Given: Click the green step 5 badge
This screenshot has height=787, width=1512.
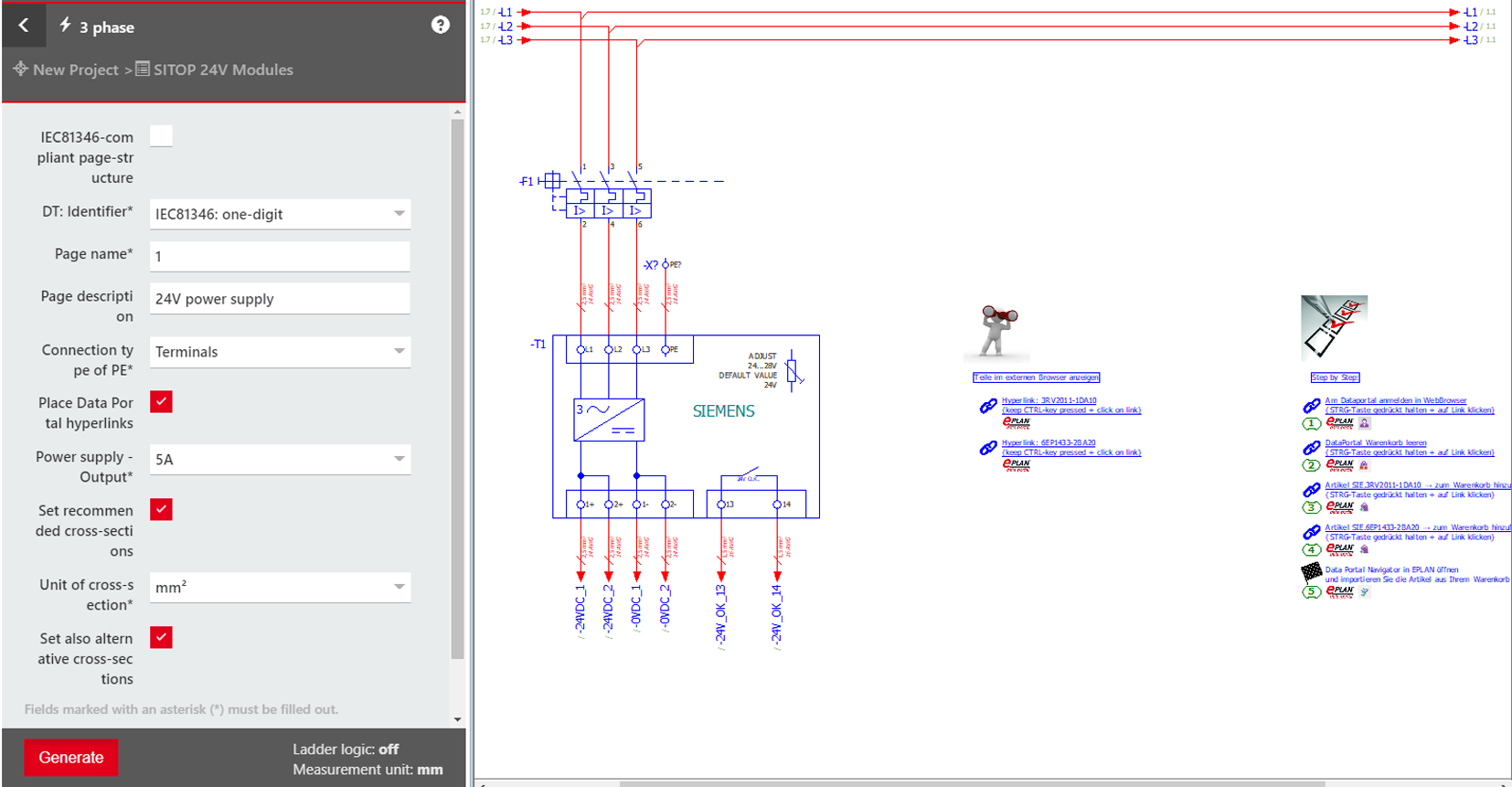Looking at the screenshot, I should tap(1311, 591).
